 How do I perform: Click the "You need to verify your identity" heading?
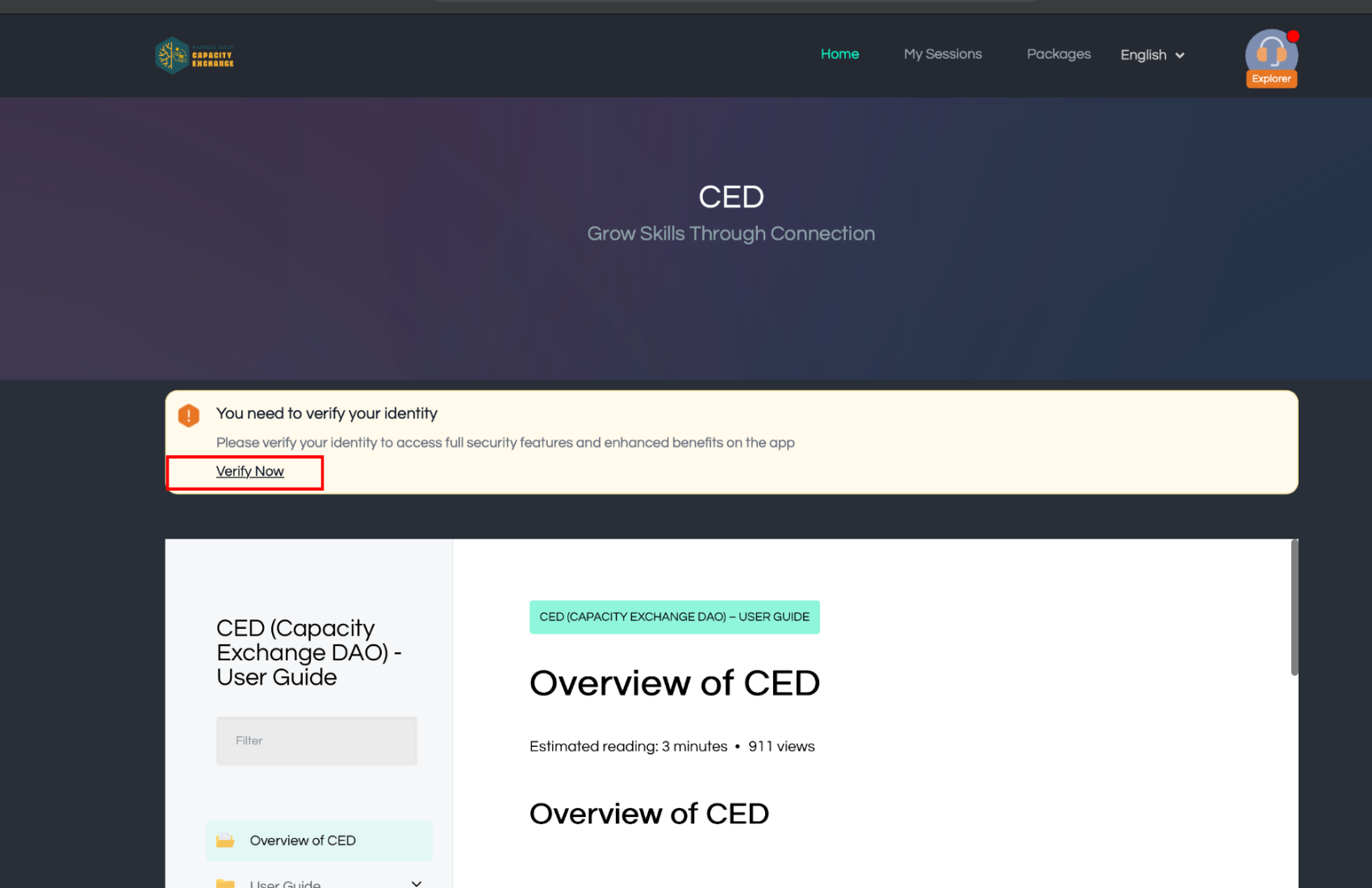327,413
